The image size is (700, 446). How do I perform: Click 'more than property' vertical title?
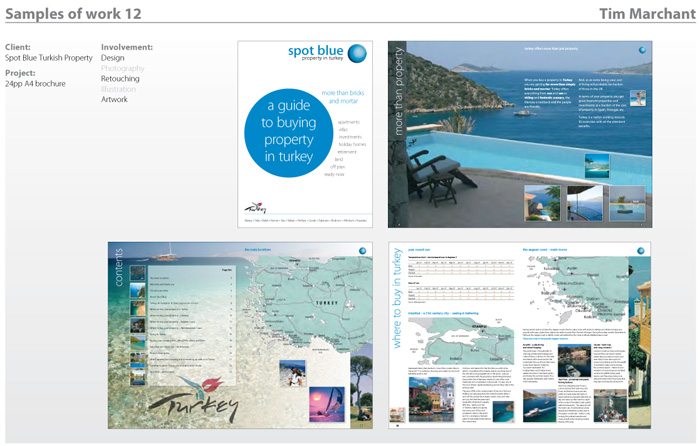point(398,92)
